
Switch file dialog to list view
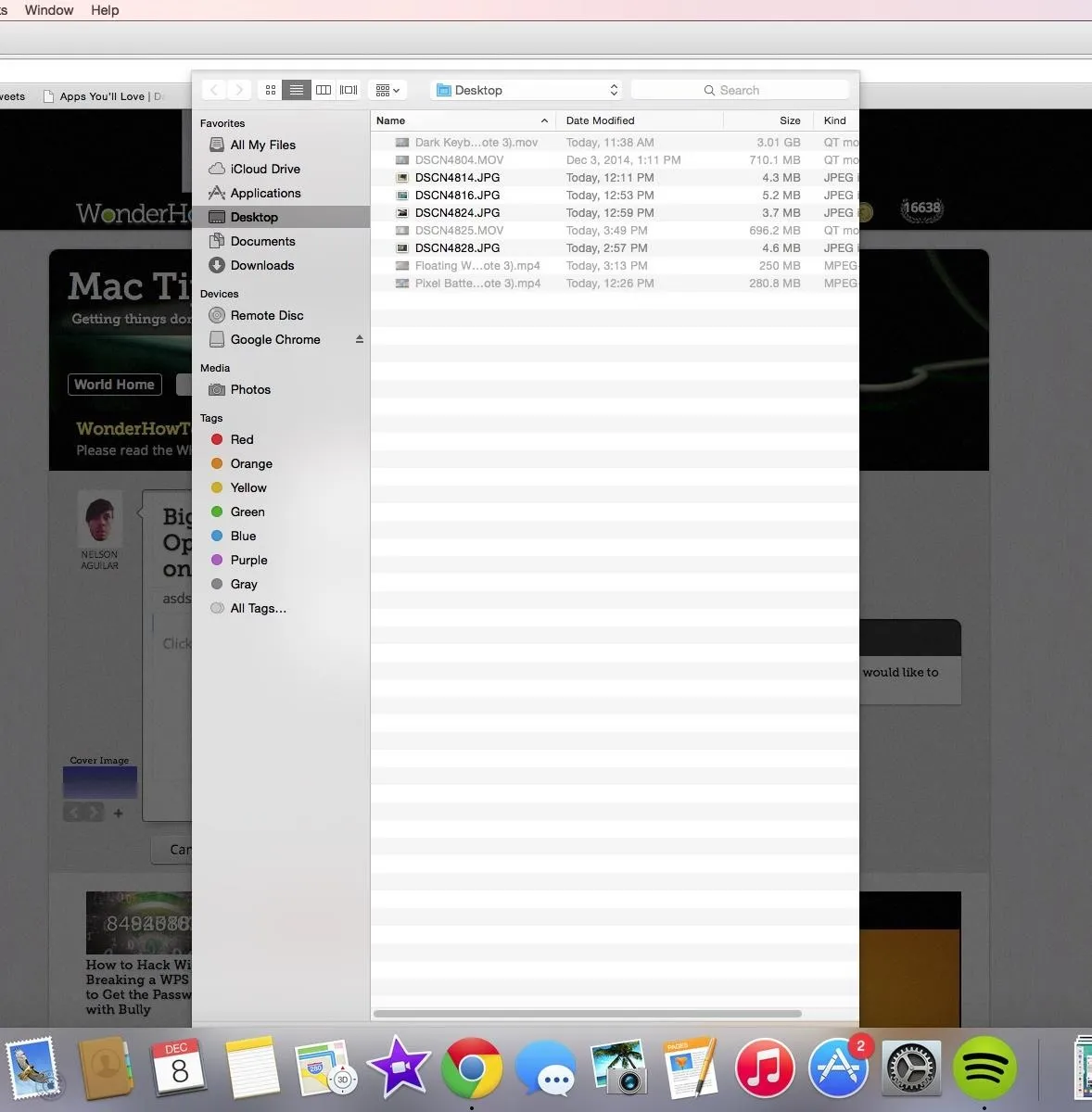tap(296, 90)
